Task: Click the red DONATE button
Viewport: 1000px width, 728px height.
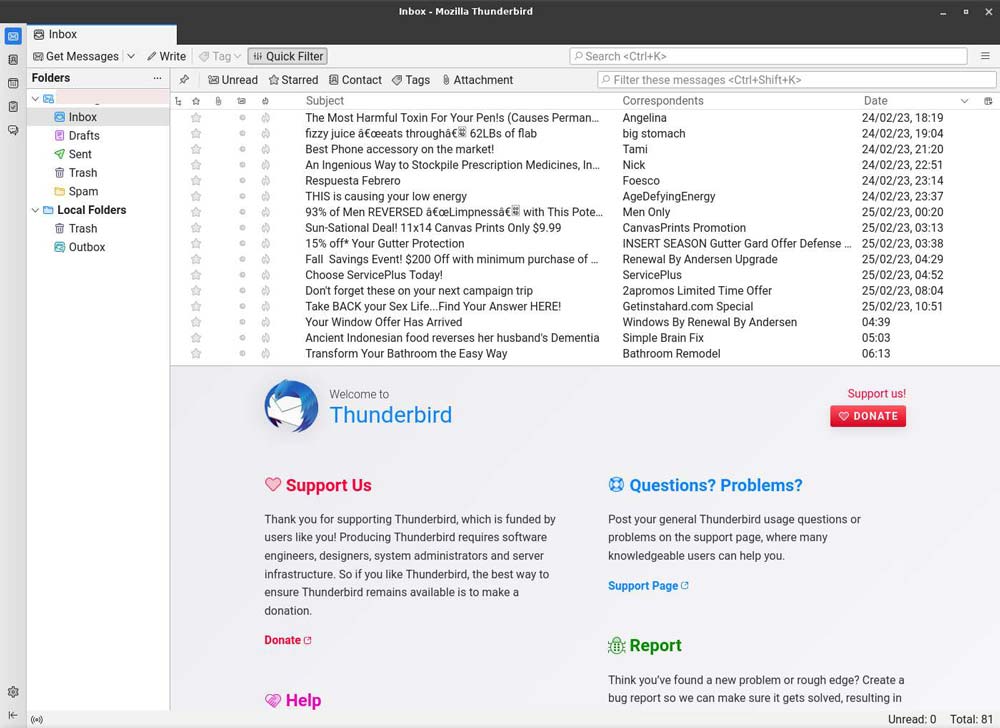Action: pyautogui.click(x=867, y=416)
